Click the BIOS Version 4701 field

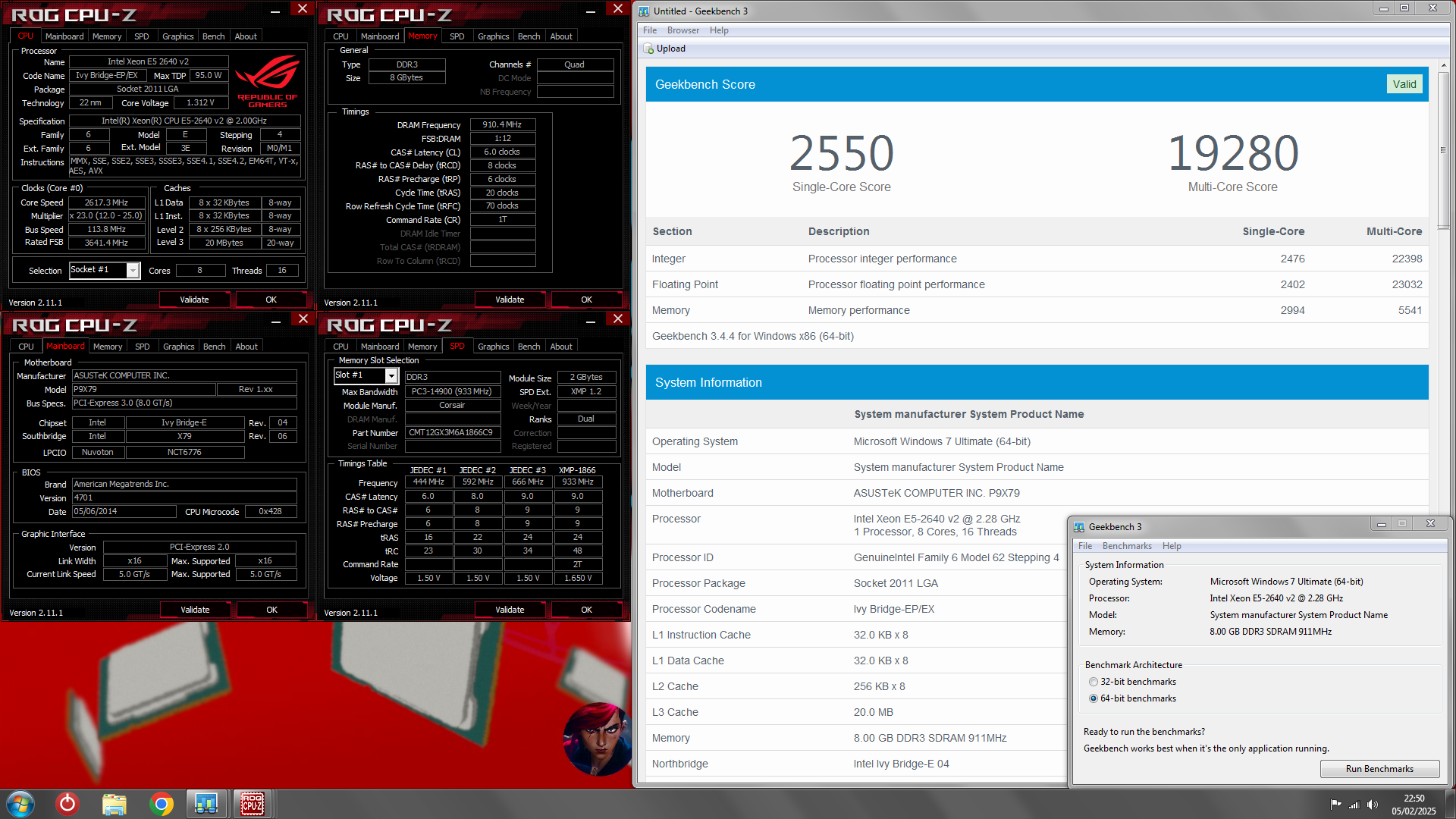pyautogui.click(x=184, y=498)
